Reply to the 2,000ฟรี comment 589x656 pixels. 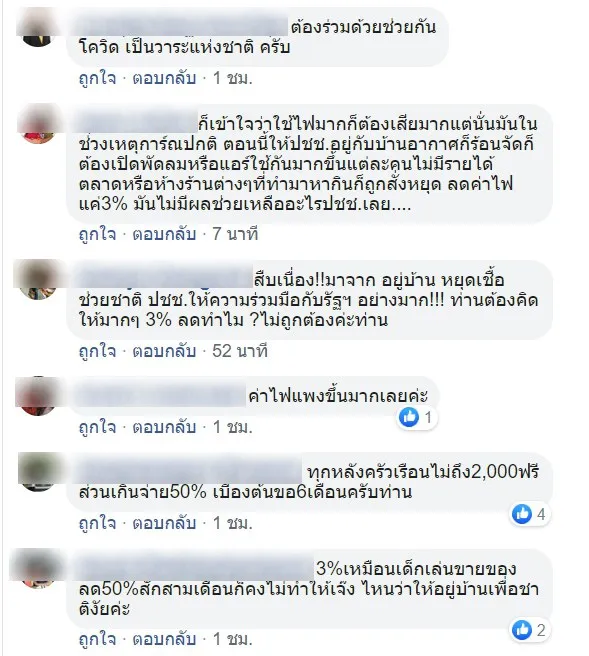(164, 523)
